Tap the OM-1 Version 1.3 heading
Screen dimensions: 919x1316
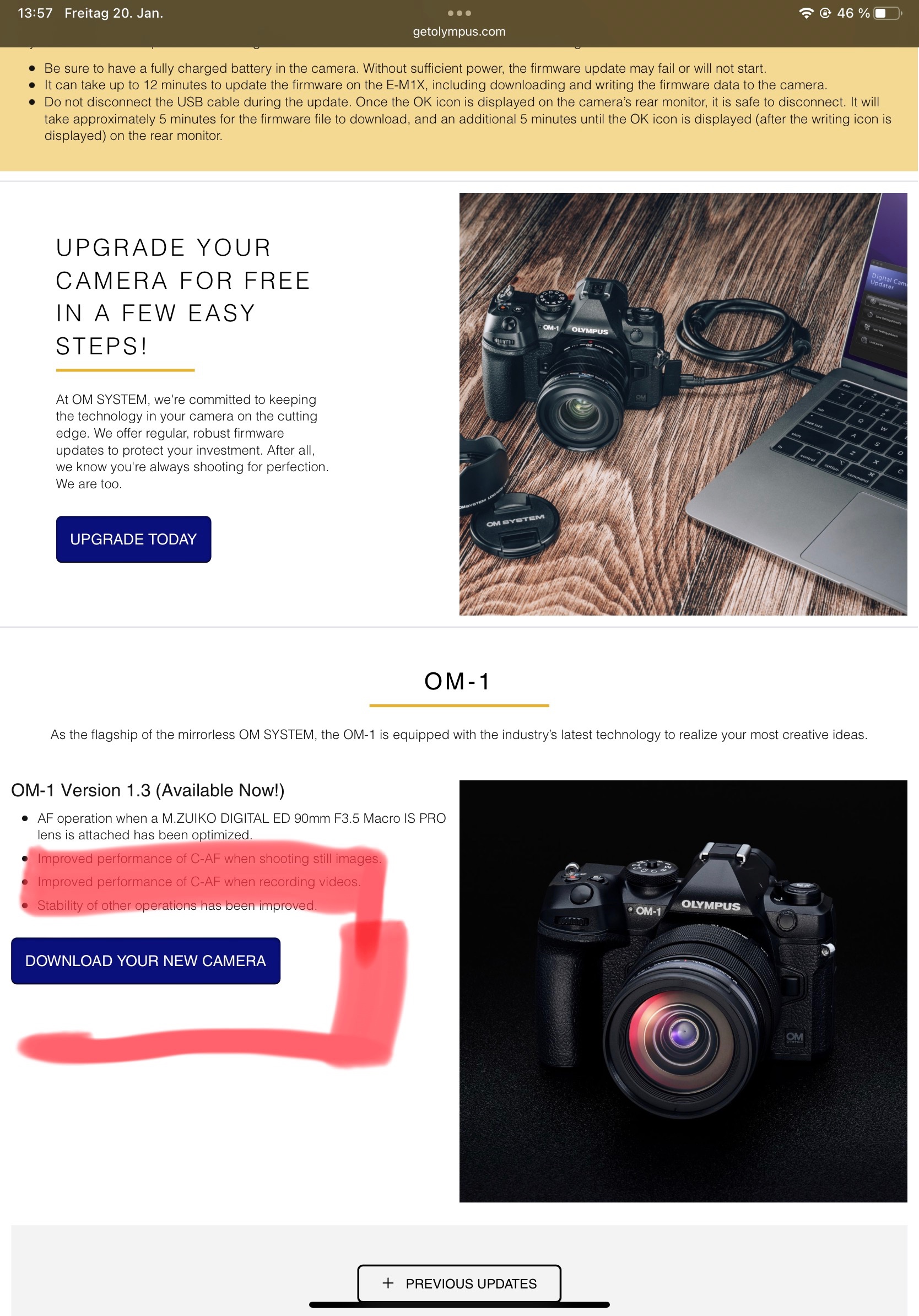(148, 790)
